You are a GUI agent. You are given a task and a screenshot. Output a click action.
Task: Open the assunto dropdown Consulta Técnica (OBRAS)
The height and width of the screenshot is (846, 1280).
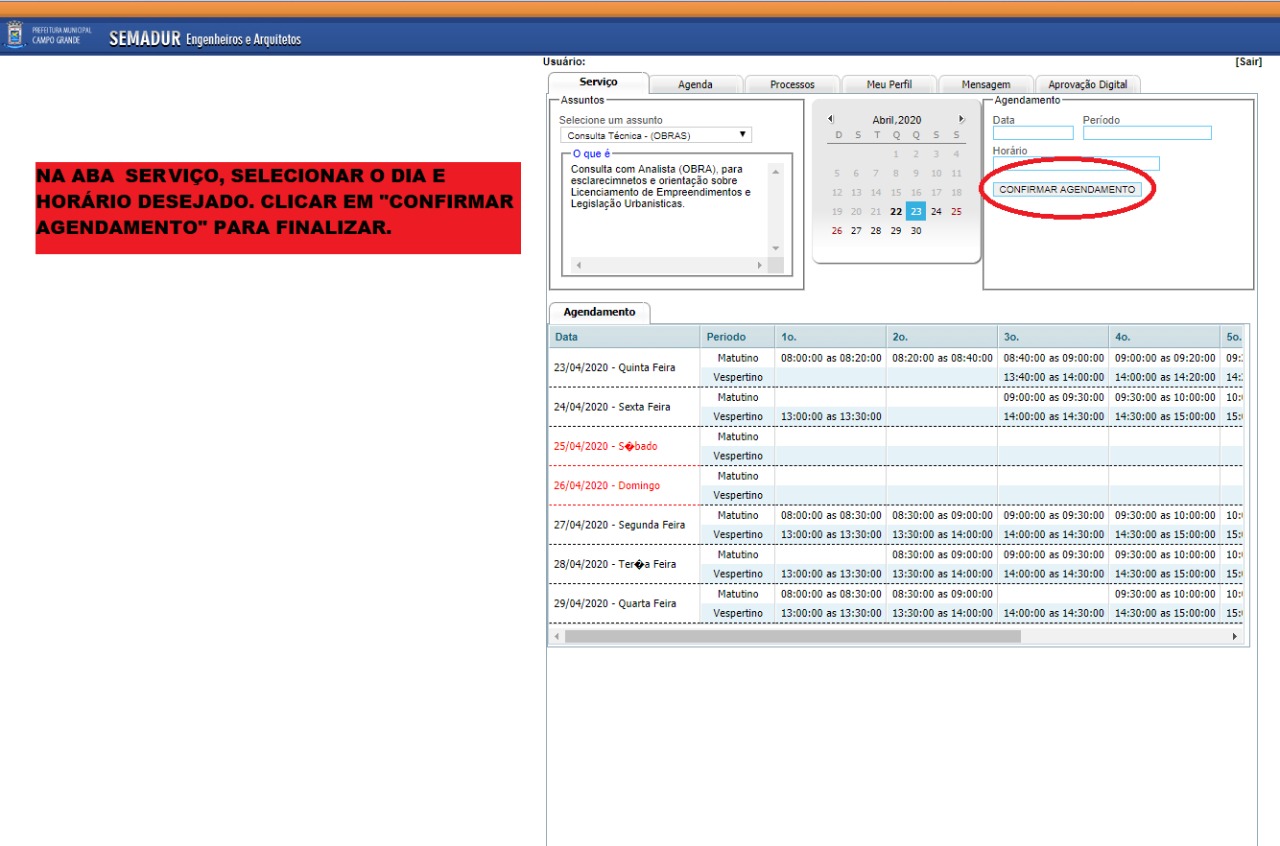[655, 135]
